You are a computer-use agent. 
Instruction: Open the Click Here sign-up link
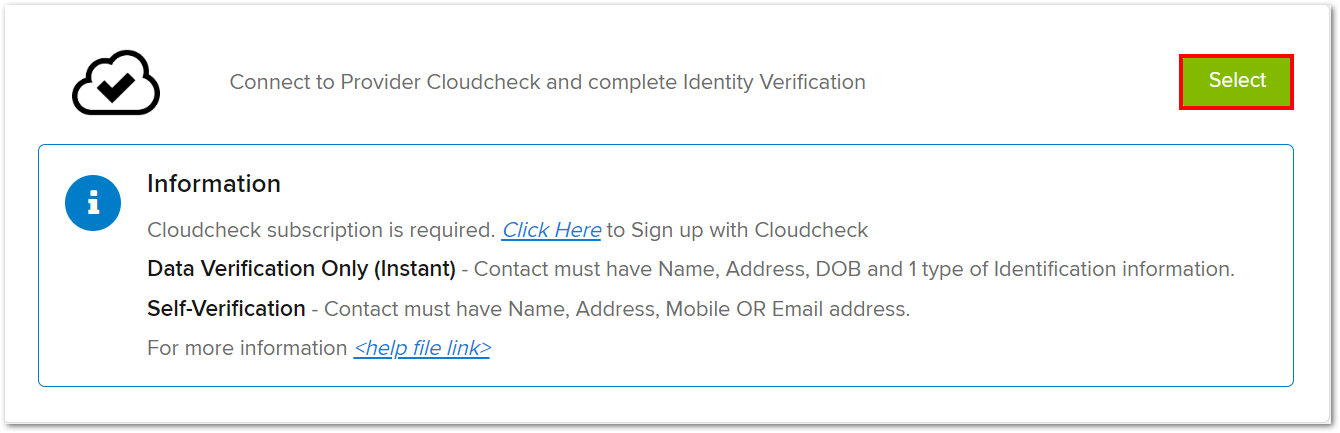coord(551,230)
